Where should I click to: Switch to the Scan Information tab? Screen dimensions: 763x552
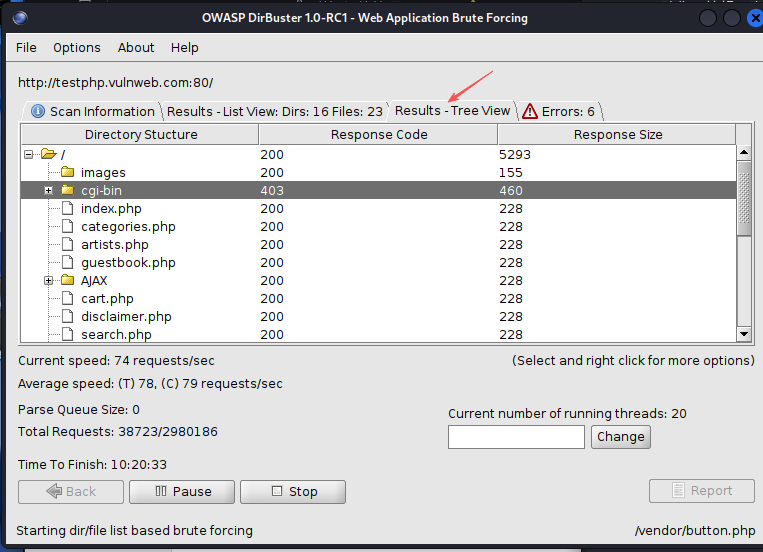(x=92, y=111)
